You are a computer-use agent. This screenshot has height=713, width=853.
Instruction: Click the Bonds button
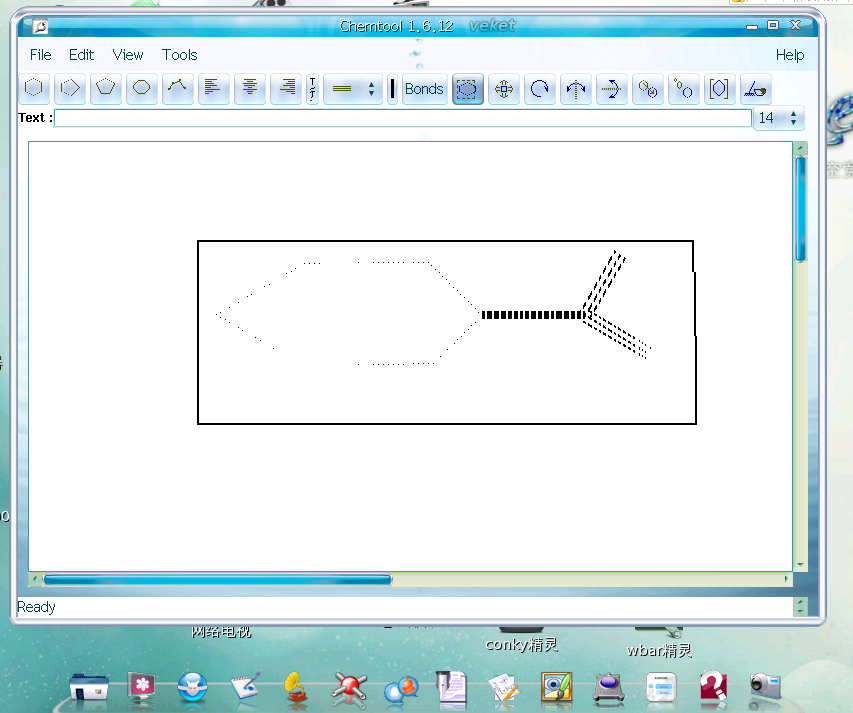[x=424, y=89]
